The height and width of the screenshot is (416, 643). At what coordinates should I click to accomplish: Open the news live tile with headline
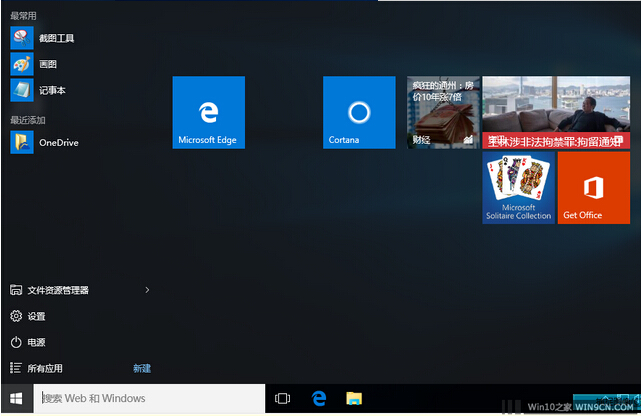tap(556, 112)
